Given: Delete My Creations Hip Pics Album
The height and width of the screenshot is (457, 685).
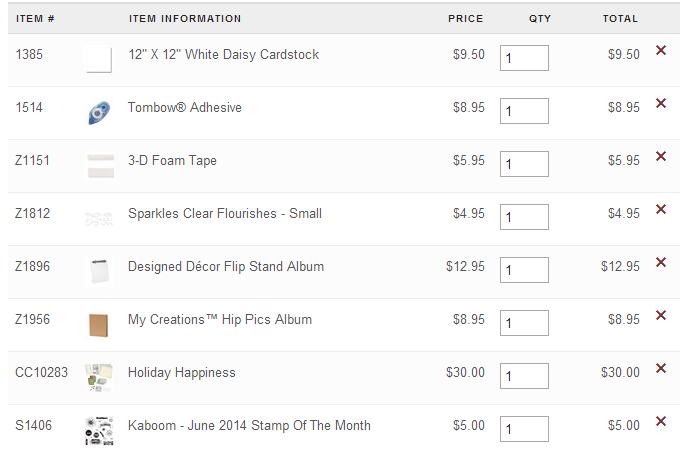Looking at the screenshot, I should click(x=661, y=315).
